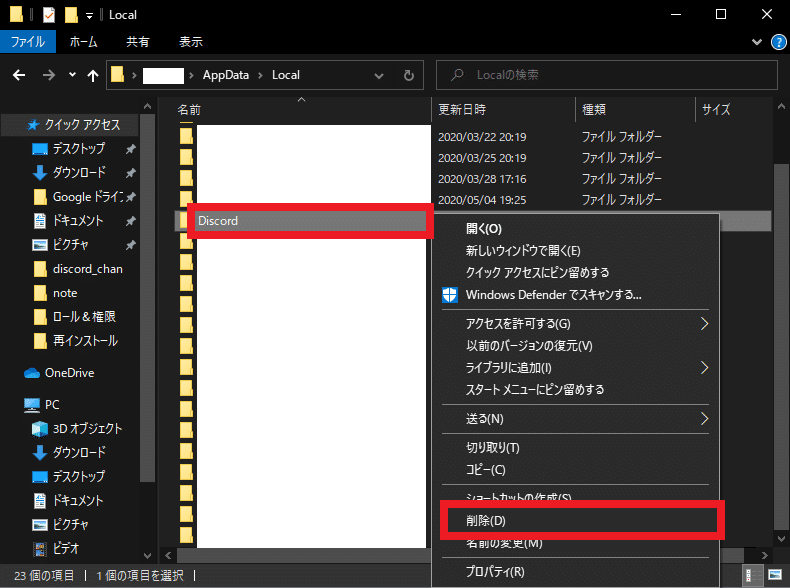Open the ホーム ribbon tab
The image size is (790, 588).
(83, 42)
